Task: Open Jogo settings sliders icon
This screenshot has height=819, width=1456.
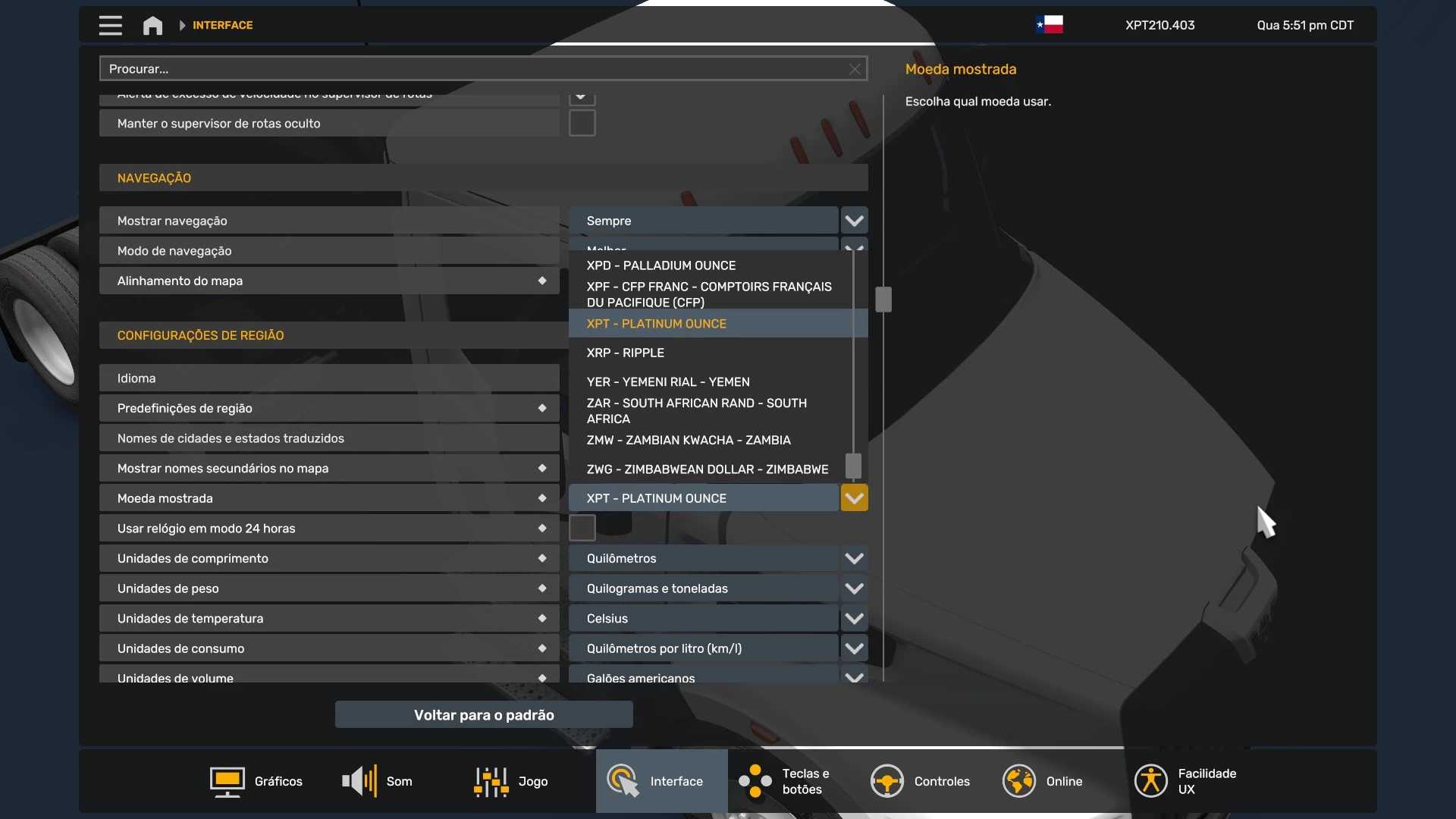Action: point(491,781)
